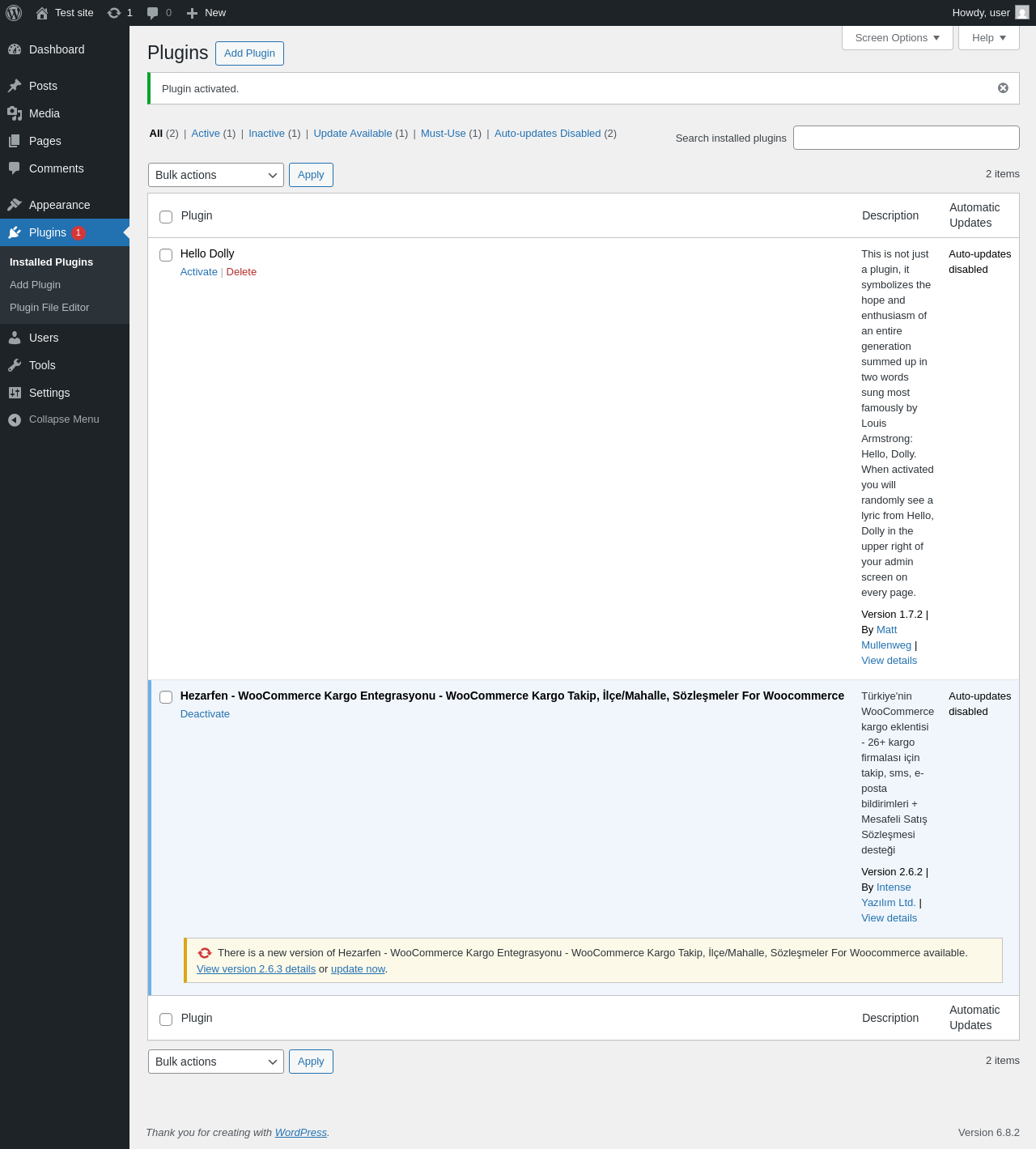Screen dimensions: 1036x1149
Task: Filter plugins by Active
Action: tap(206, 134)
